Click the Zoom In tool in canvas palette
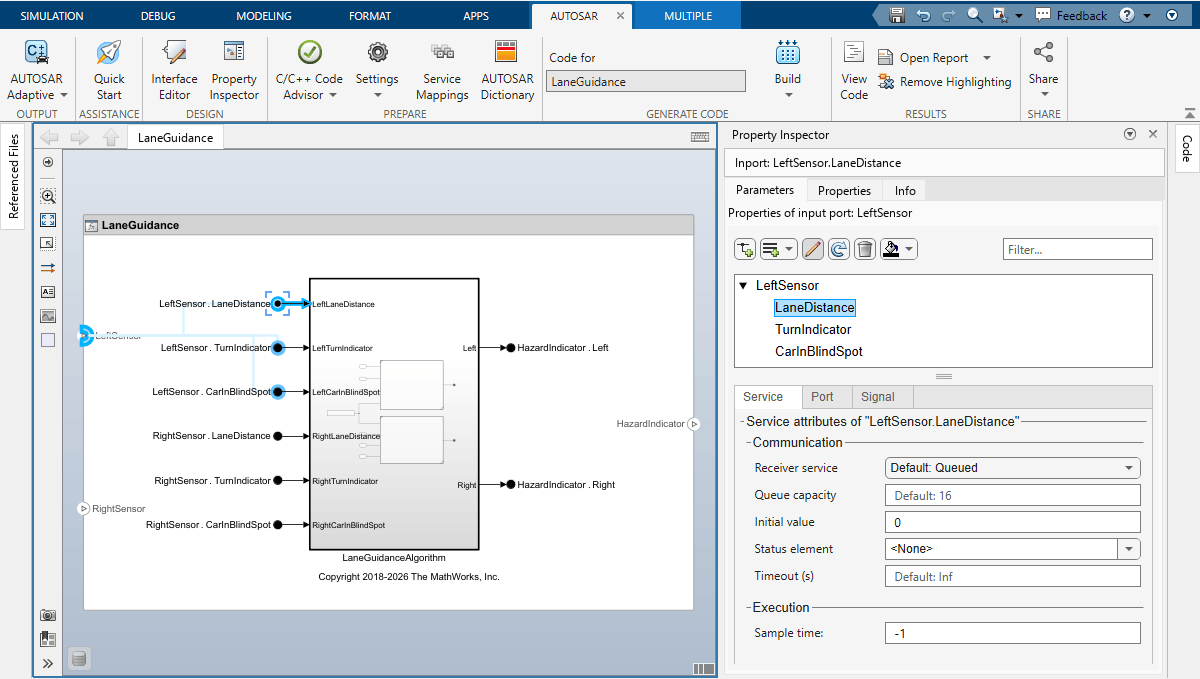Viewport: 1200px width, 679px height. coord(48,196)
